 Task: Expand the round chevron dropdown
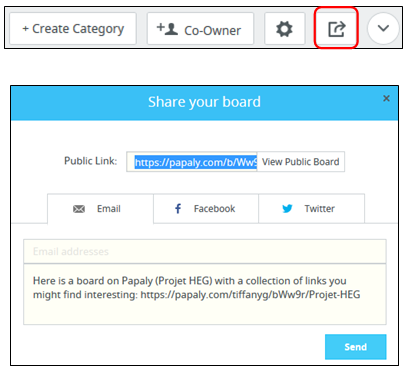click(383, 28)
